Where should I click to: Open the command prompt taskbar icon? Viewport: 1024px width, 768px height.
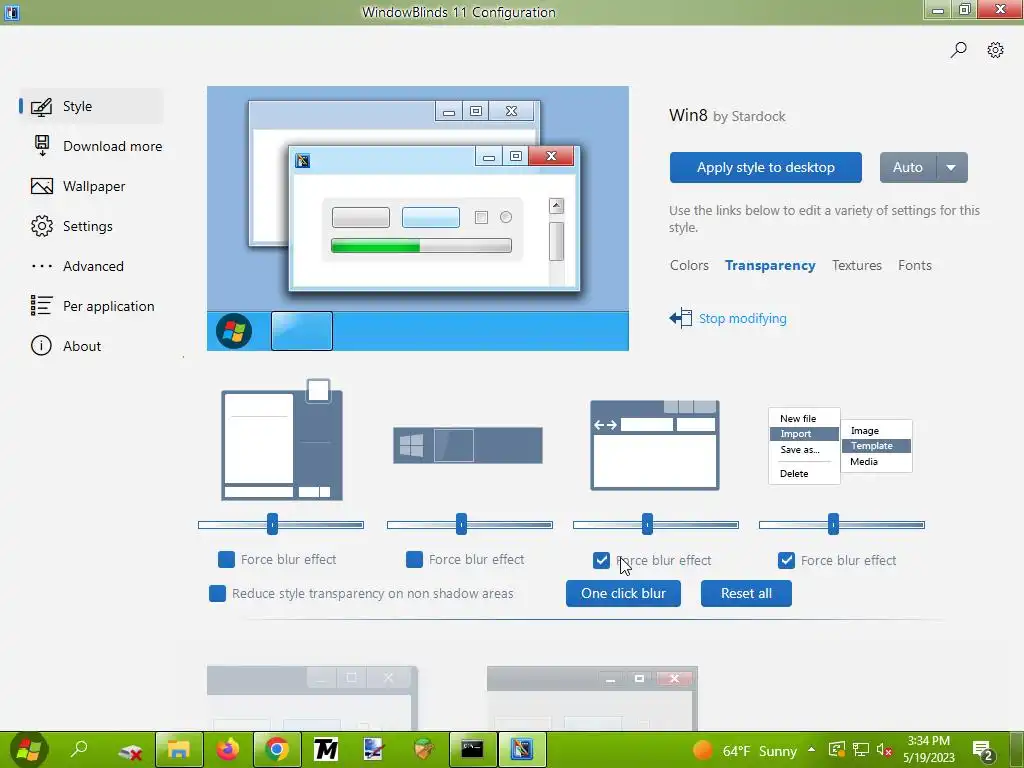coord(472,749)
